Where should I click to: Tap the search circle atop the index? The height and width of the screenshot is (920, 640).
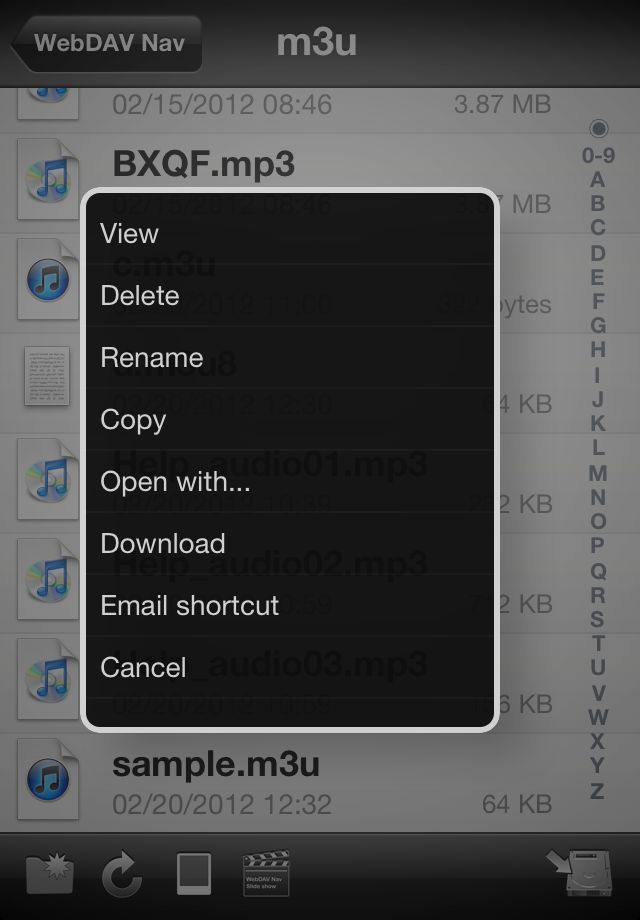pyautogui.click(x=598, y=128)
